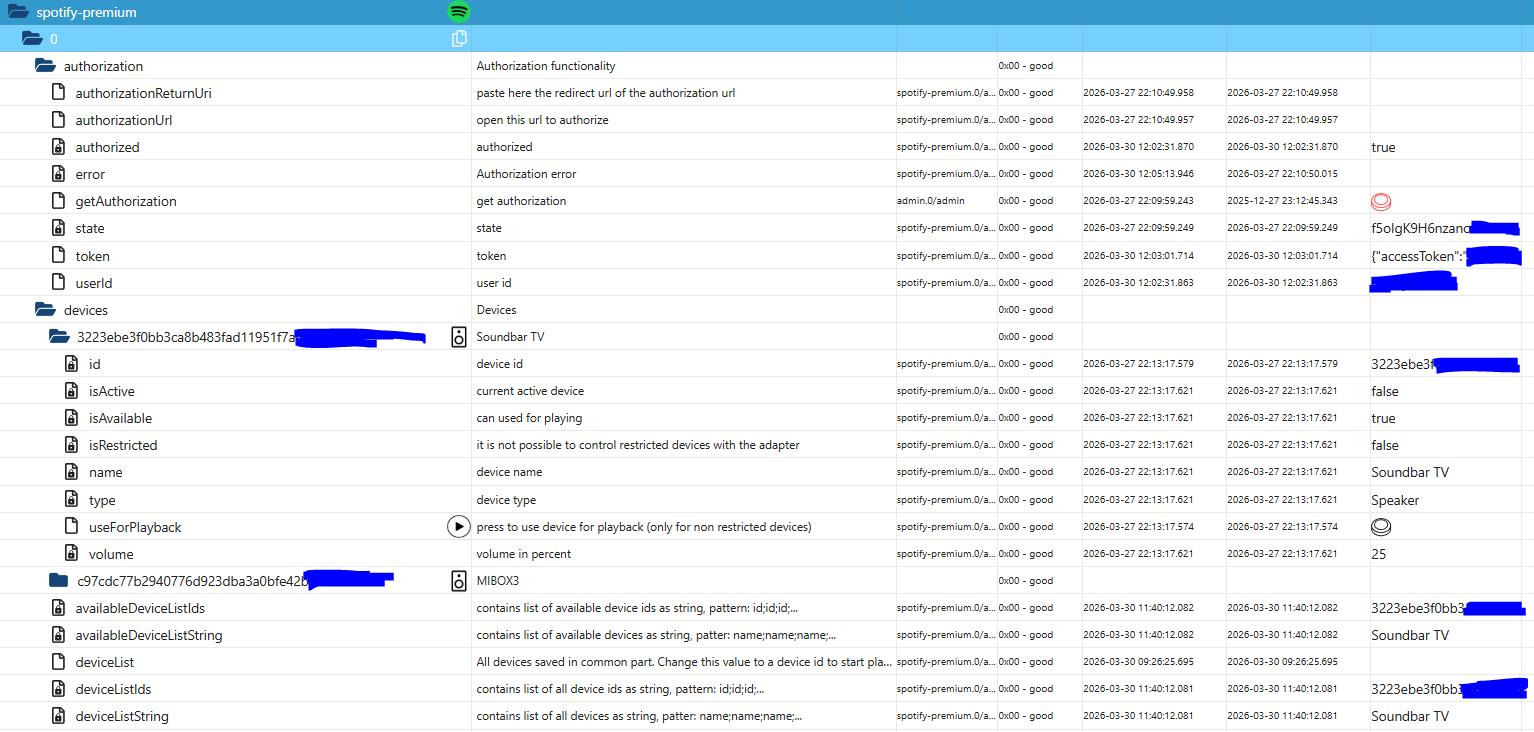Image resolution: width=1534 pixels, height=732 pixels.
Task: Click the state icon beside volume
Action: point(71,553)
